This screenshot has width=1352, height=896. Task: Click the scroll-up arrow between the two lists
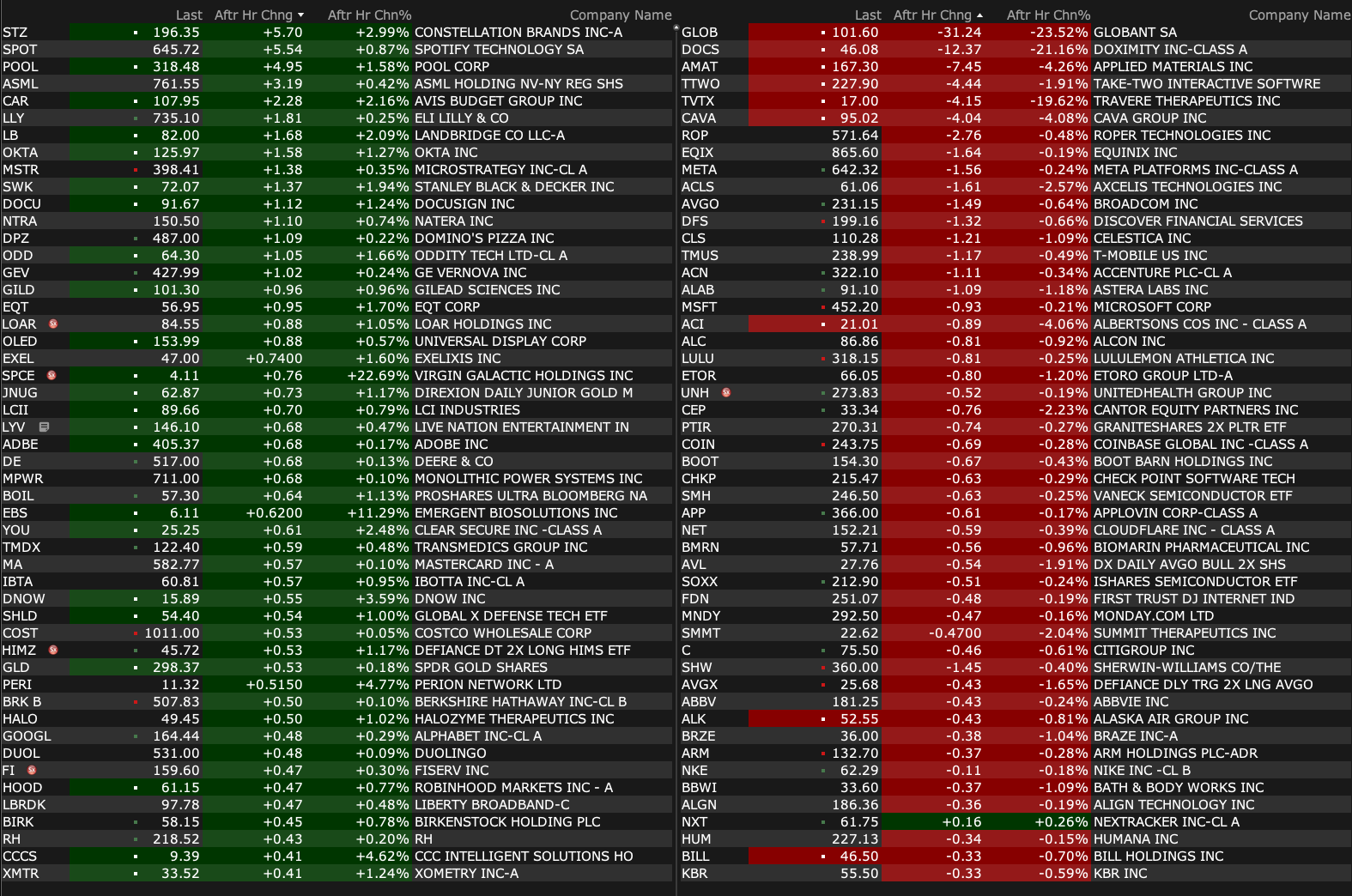(x=676, y=29)
